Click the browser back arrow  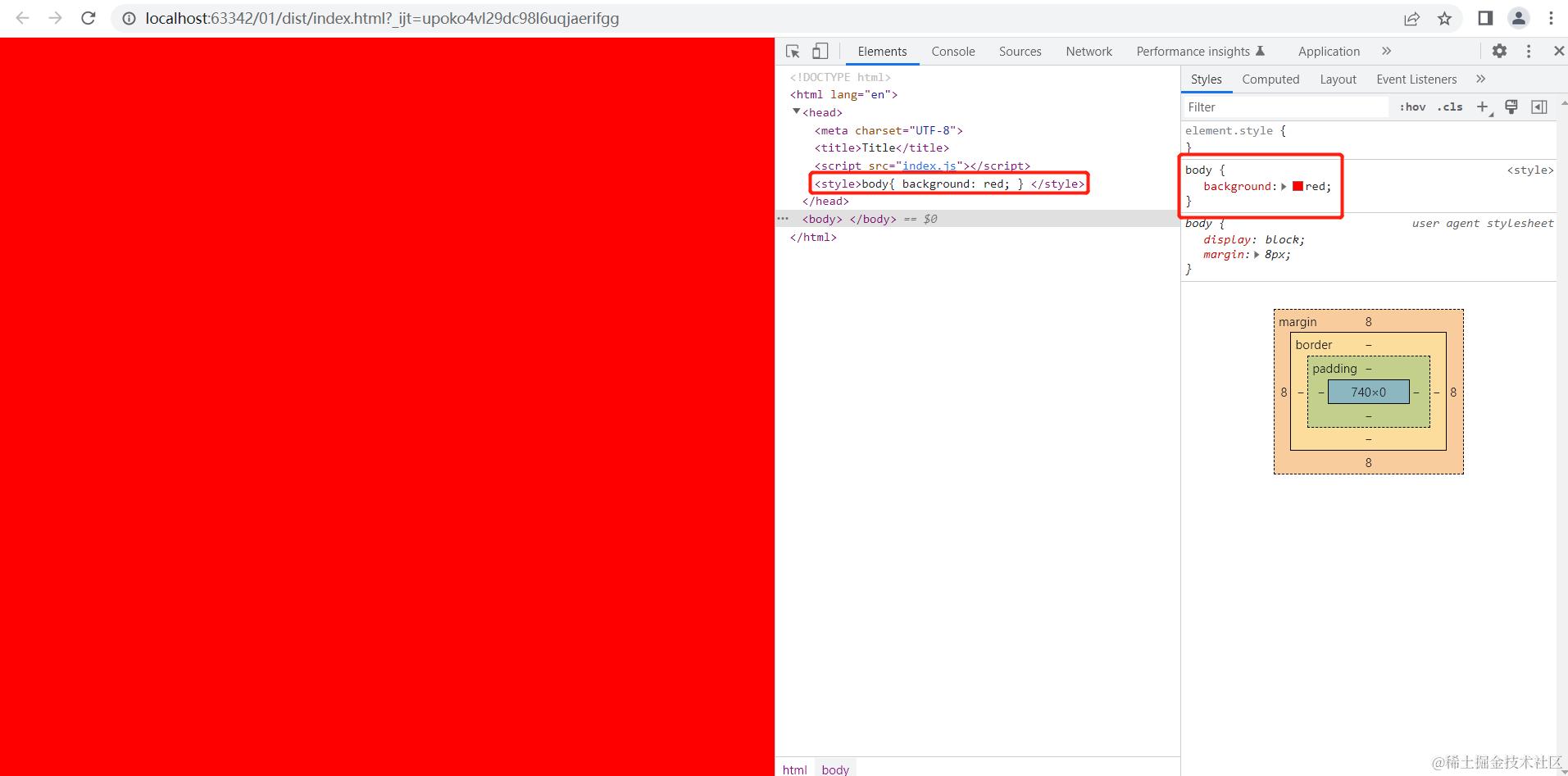click(x=22, y=18)
